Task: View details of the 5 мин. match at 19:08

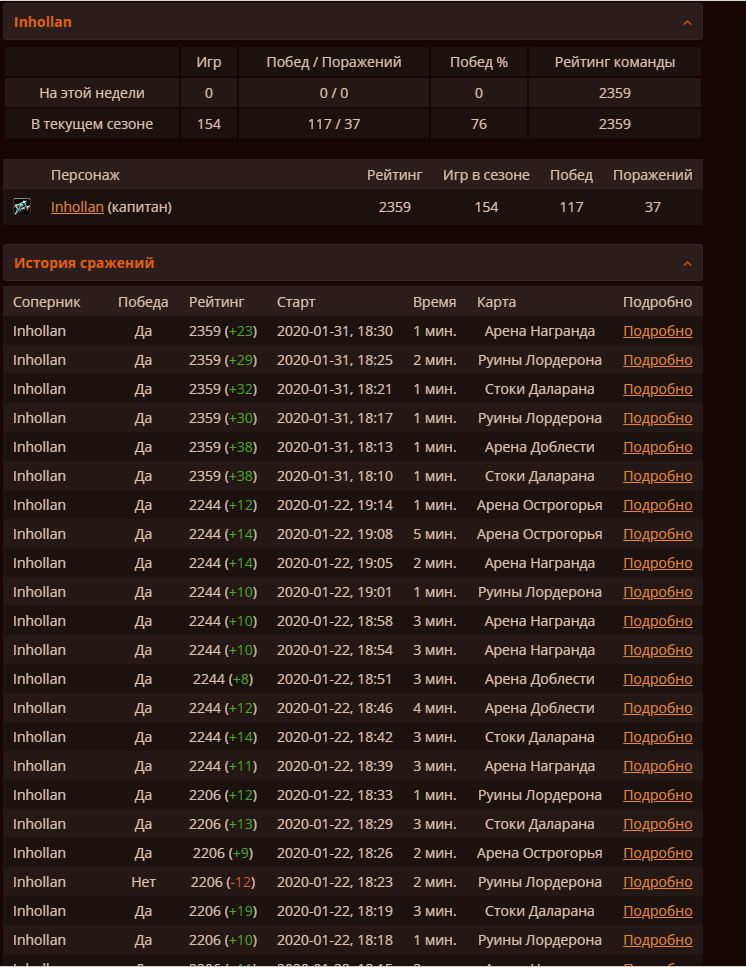Action: (x=657, y=534)
